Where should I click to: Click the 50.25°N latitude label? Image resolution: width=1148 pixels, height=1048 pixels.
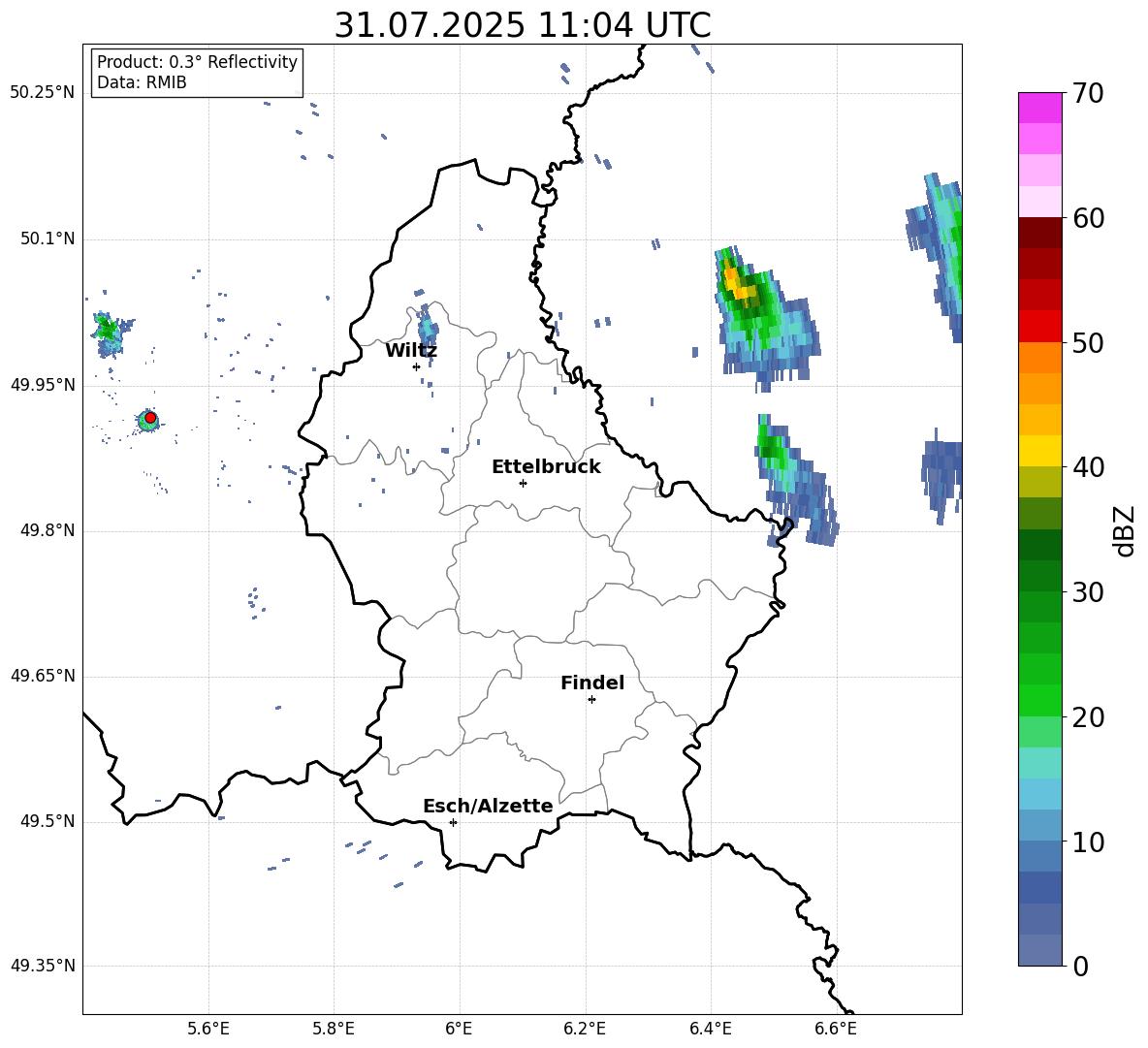[43, 93]
